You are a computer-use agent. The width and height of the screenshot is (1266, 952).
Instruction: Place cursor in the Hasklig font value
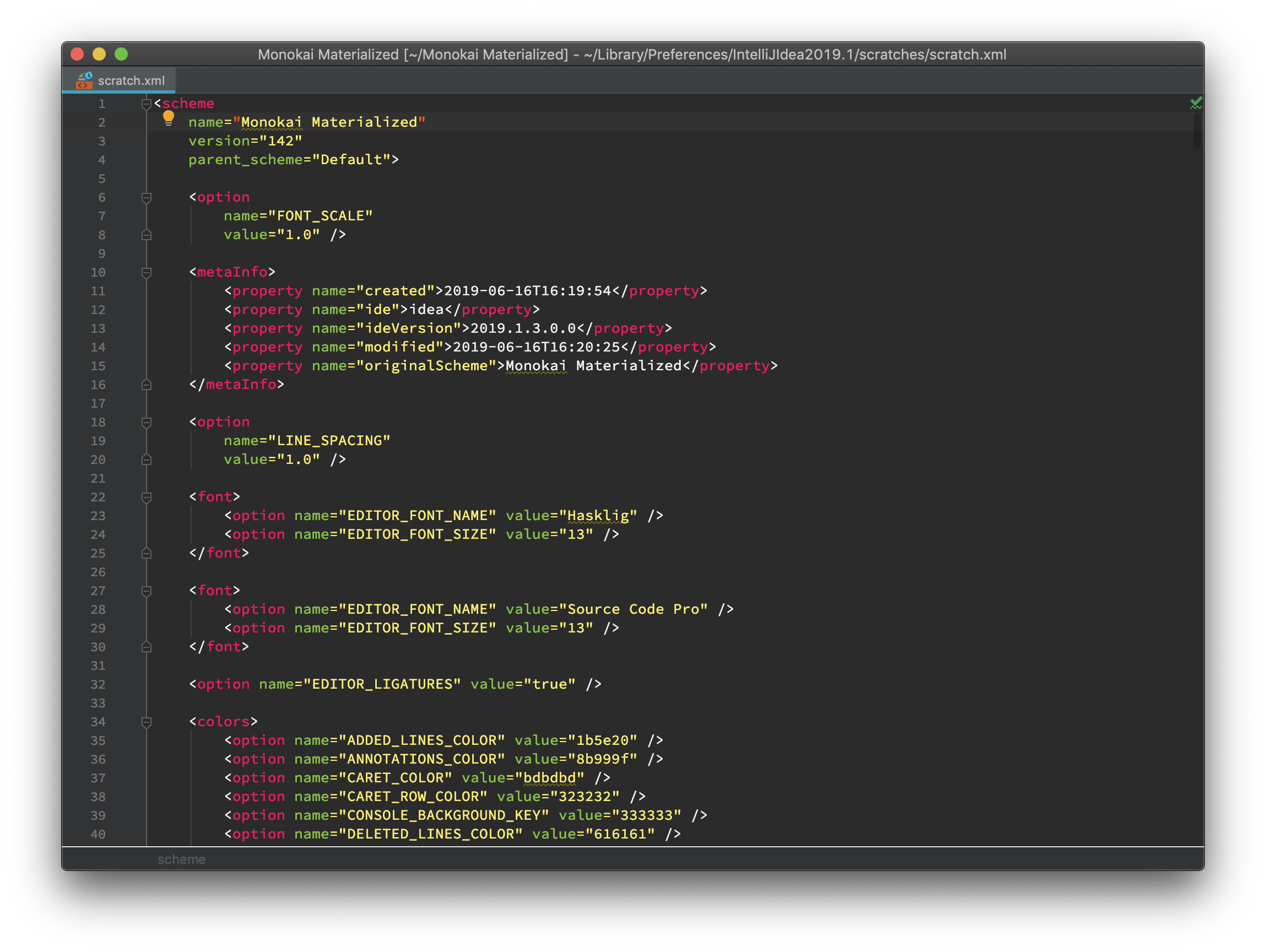click(598, 516)
